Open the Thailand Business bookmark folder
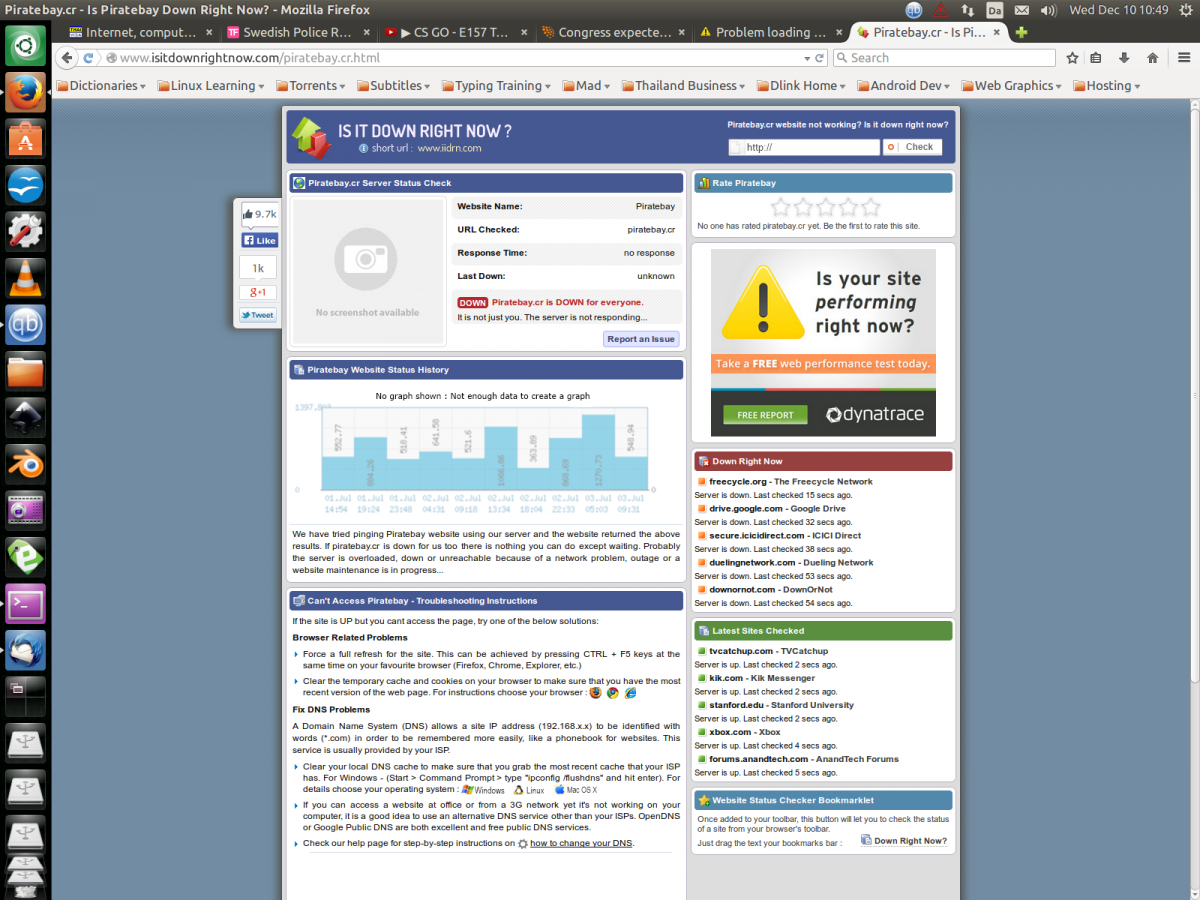The width and height of the screenshot is (1200, 900). tap(684, 86)
